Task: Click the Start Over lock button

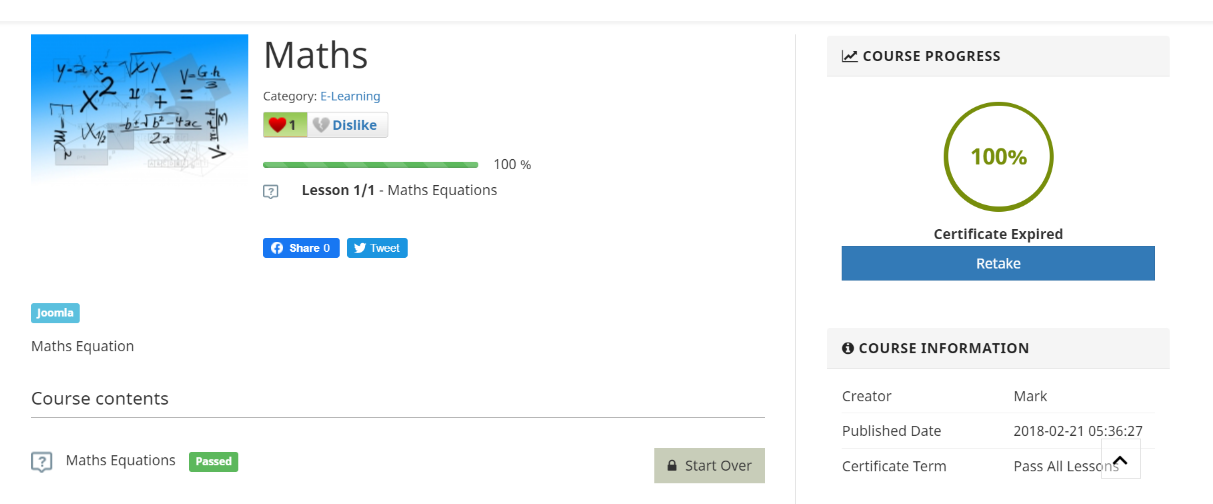Action: [709, 466]
